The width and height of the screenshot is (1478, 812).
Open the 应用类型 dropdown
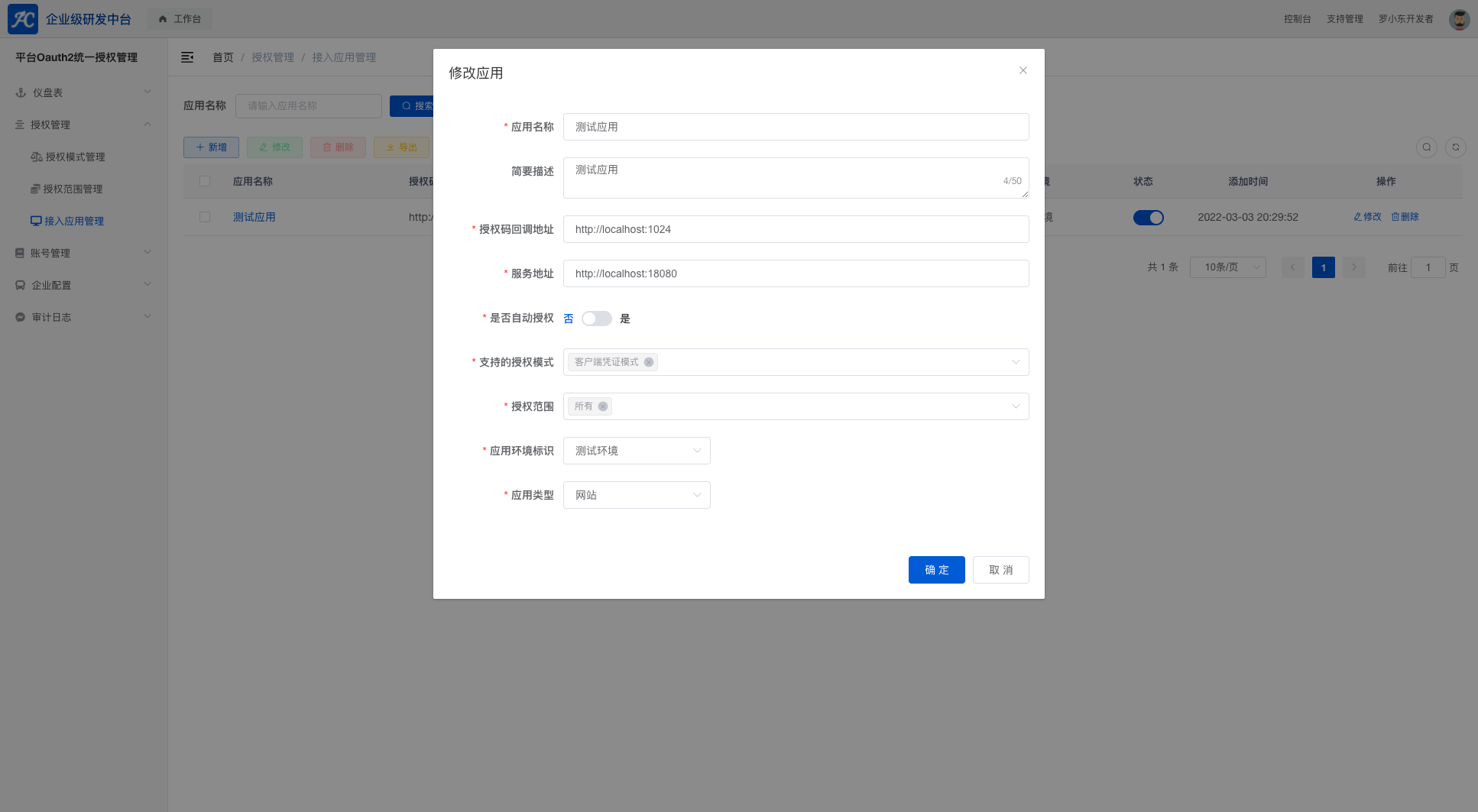click(x=637, y=495)
